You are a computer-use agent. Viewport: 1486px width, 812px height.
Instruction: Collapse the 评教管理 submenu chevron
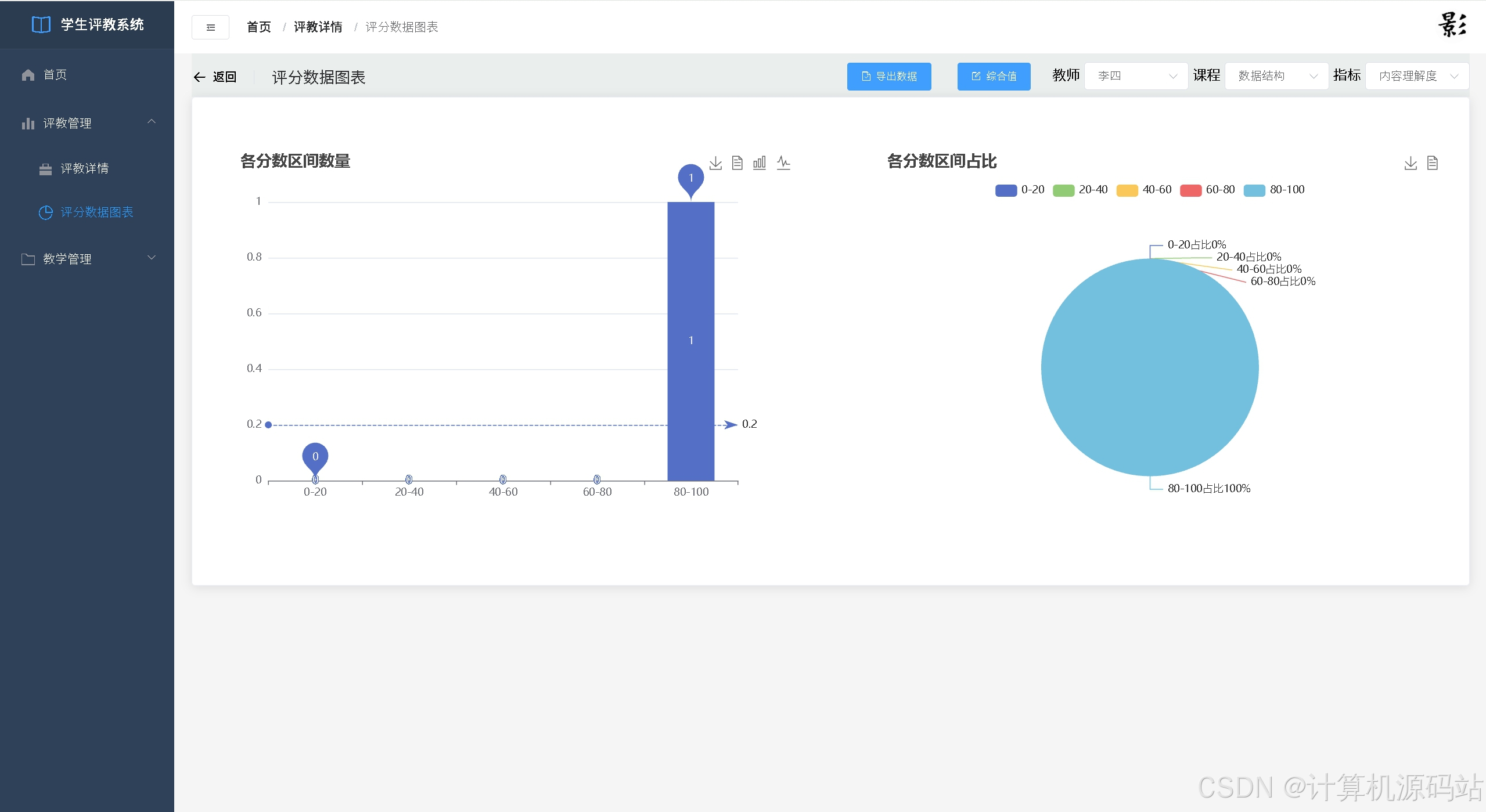[x=152, y=122]
